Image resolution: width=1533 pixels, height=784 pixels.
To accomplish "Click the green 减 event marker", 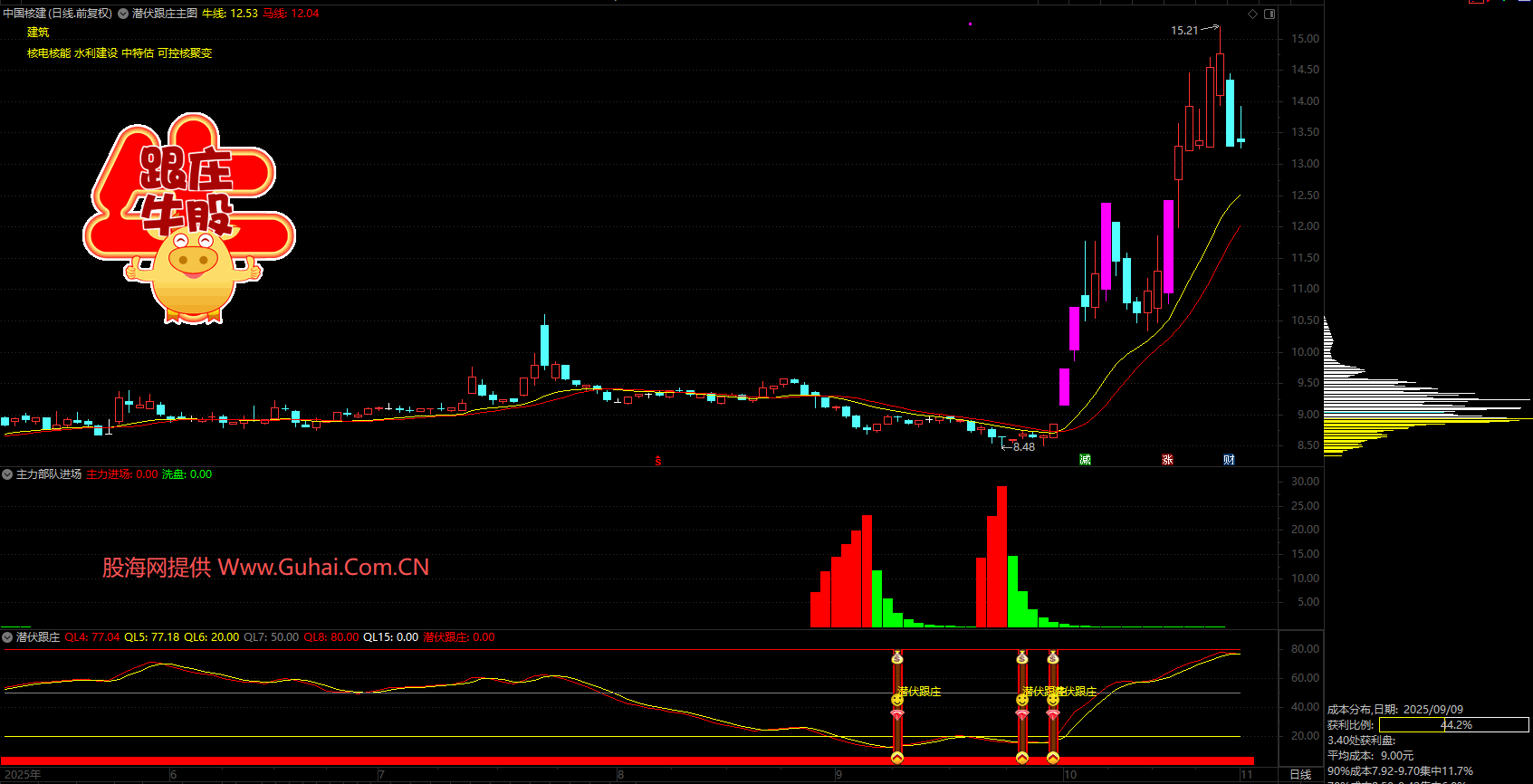I will click(1085, 460).
